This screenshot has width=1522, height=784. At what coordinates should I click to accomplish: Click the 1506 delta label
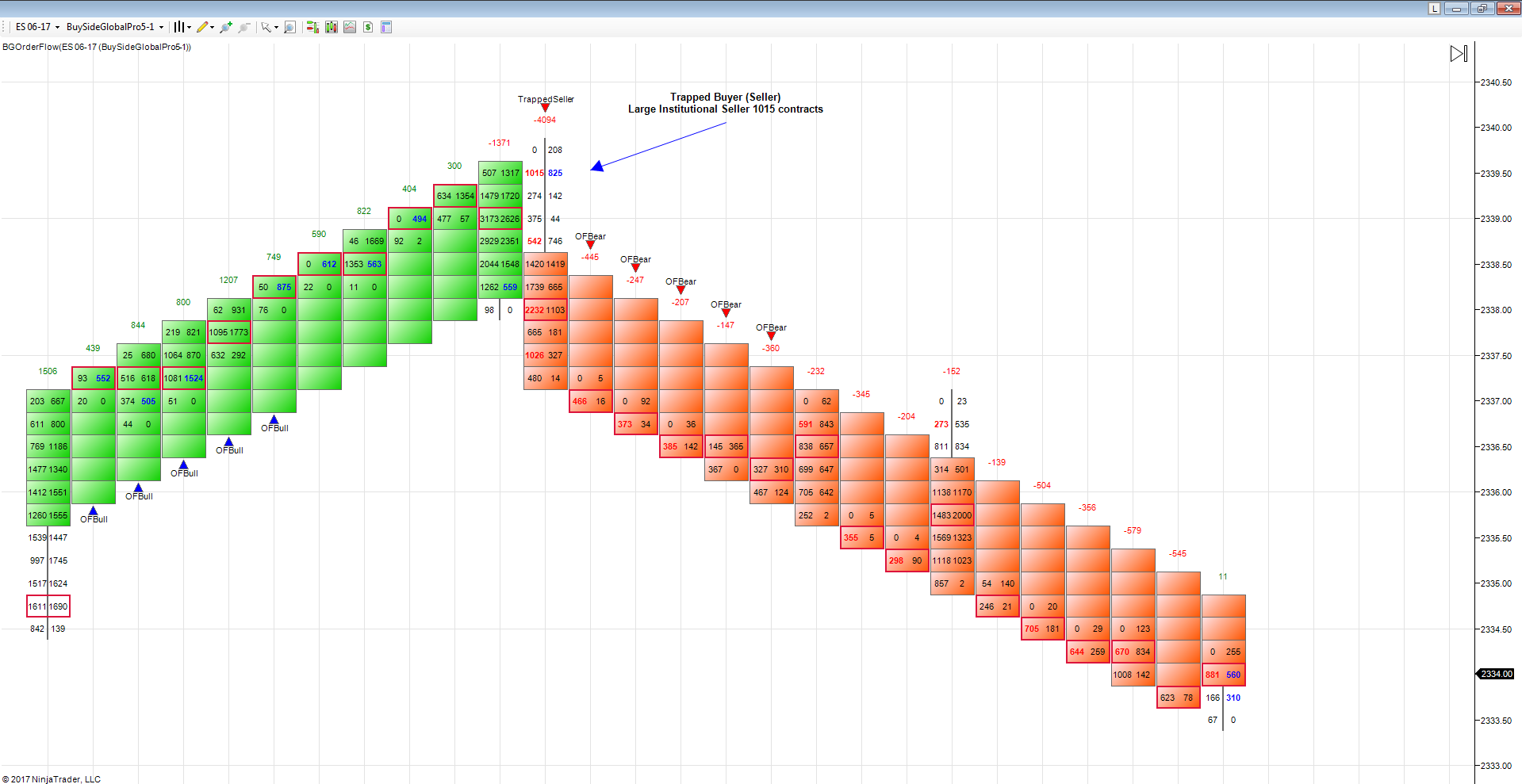click(x=48, y=371)
